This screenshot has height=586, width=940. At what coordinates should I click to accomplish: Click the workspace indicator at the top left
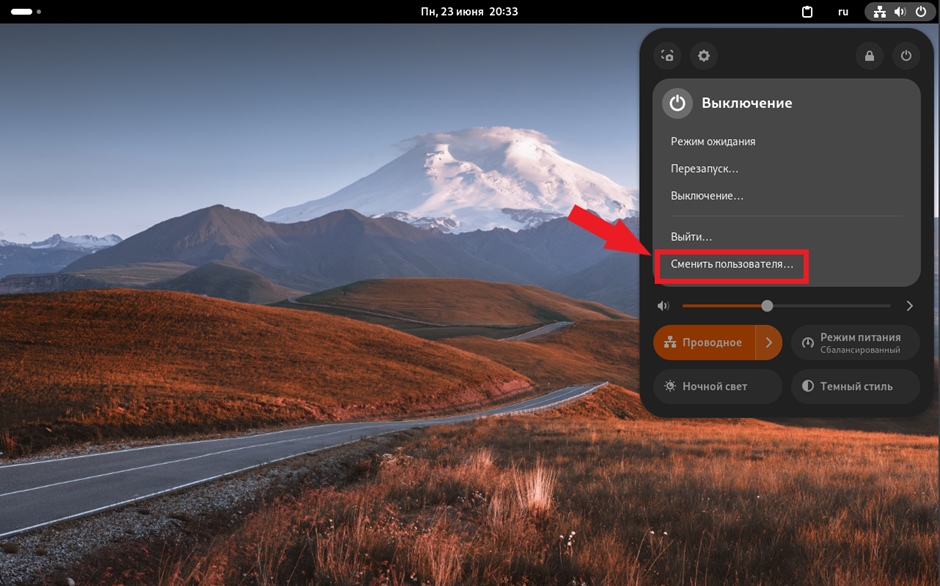click(x=26, y=12)
